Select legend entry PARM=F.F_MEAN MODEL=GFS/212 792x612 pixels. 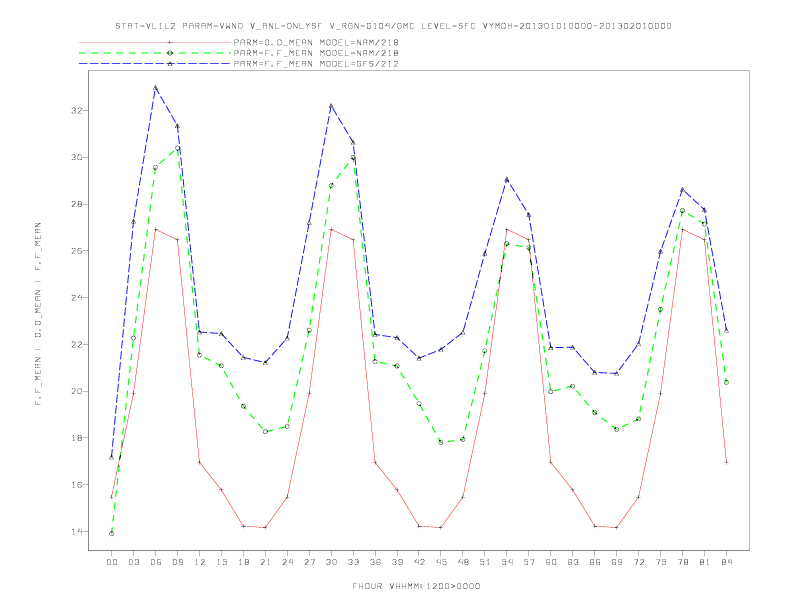pyautogui.click(x=316, y=64)
